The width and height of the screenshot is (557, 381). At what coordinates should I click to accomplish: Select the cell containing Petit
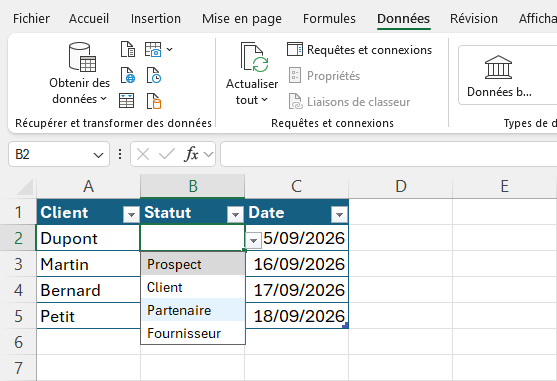(x=88, y=316)
